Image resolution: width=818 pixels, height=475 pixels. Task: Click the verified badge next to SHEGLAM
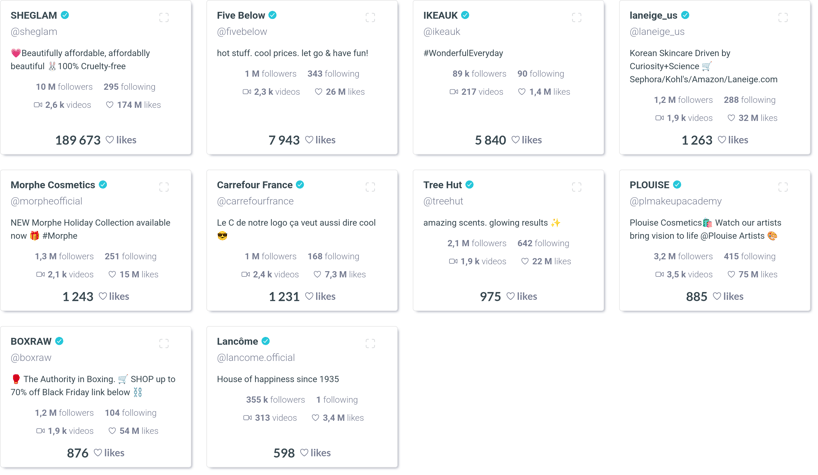(x=65, y=16)
